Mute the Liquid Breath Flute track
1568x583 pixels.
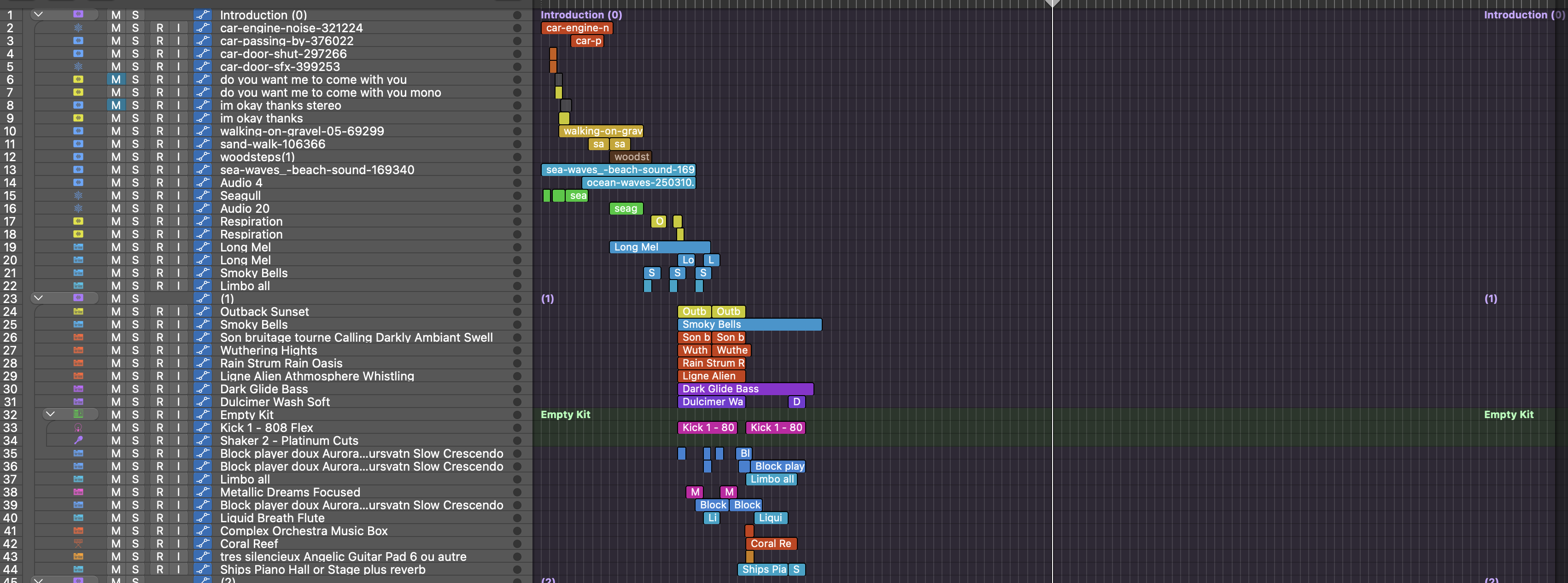(x=116, y=518)
